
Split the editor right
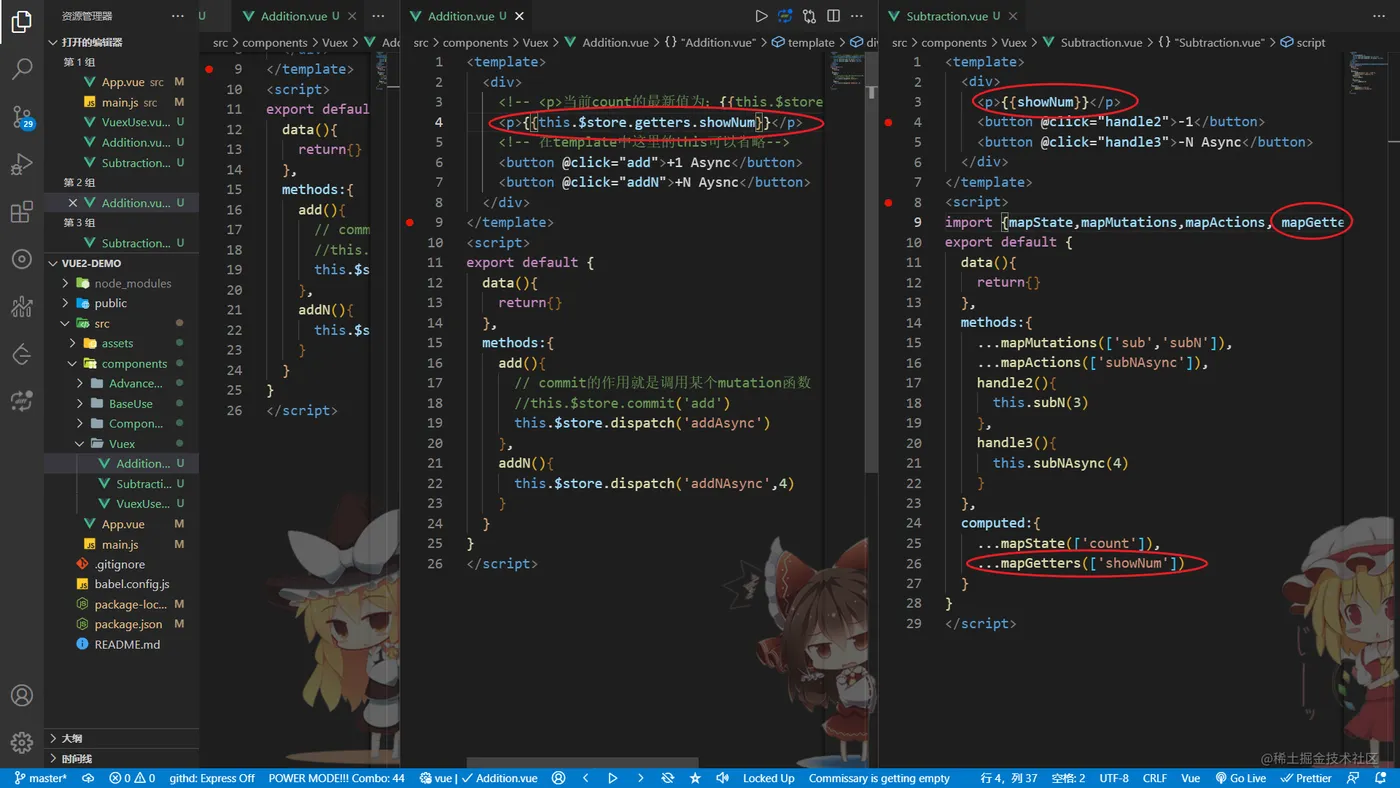point(833,16)
